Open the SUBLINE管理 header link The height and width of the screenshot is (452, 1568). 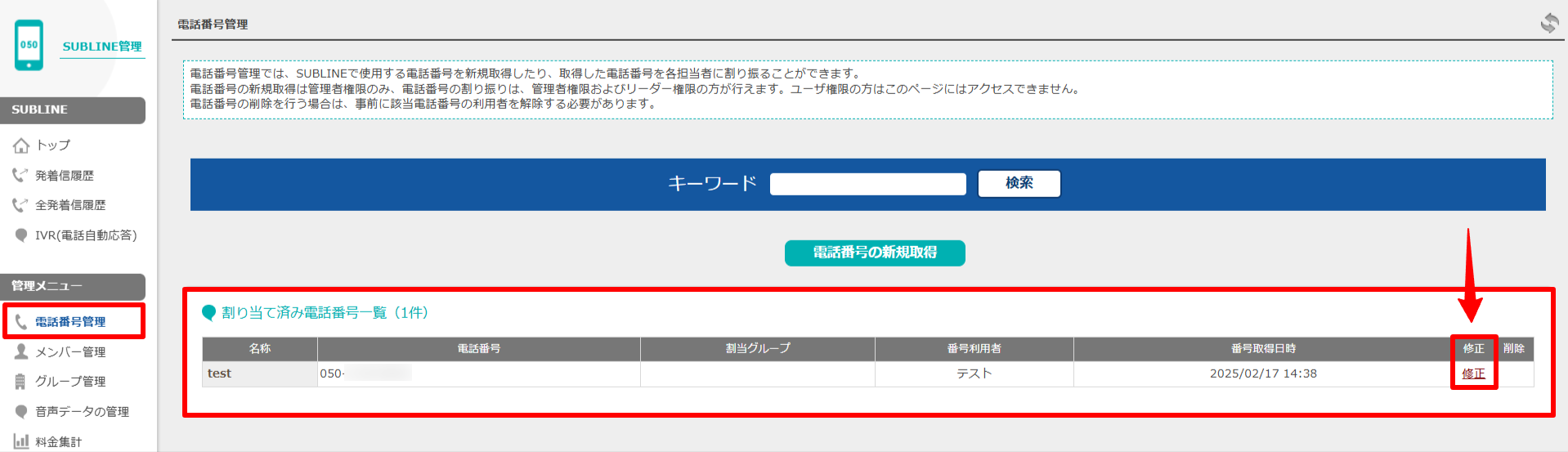[102, 47]
